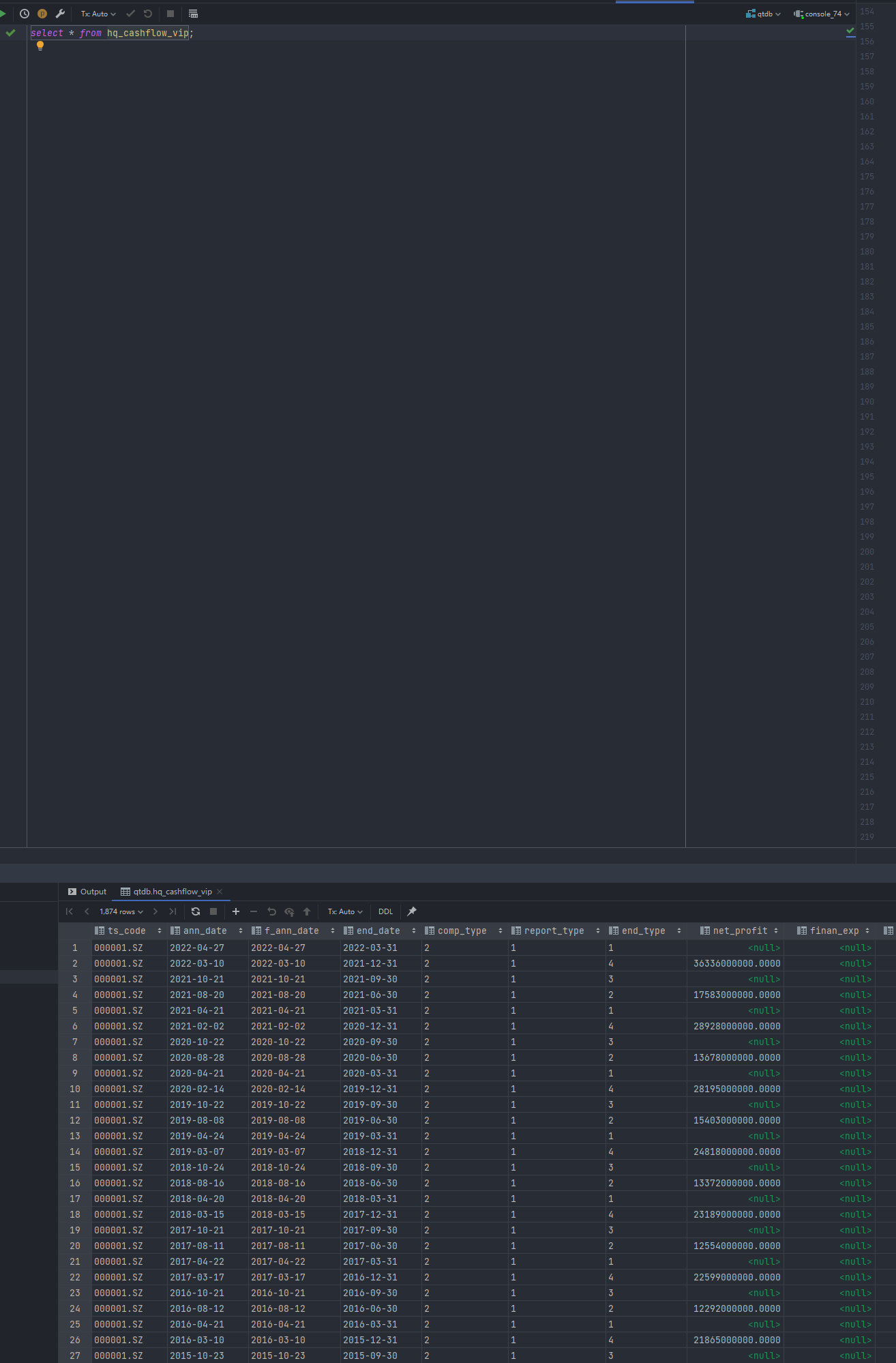
Task: Select the first row ts_code cell 000001.SZ
Action: click(x=119, y=948)
